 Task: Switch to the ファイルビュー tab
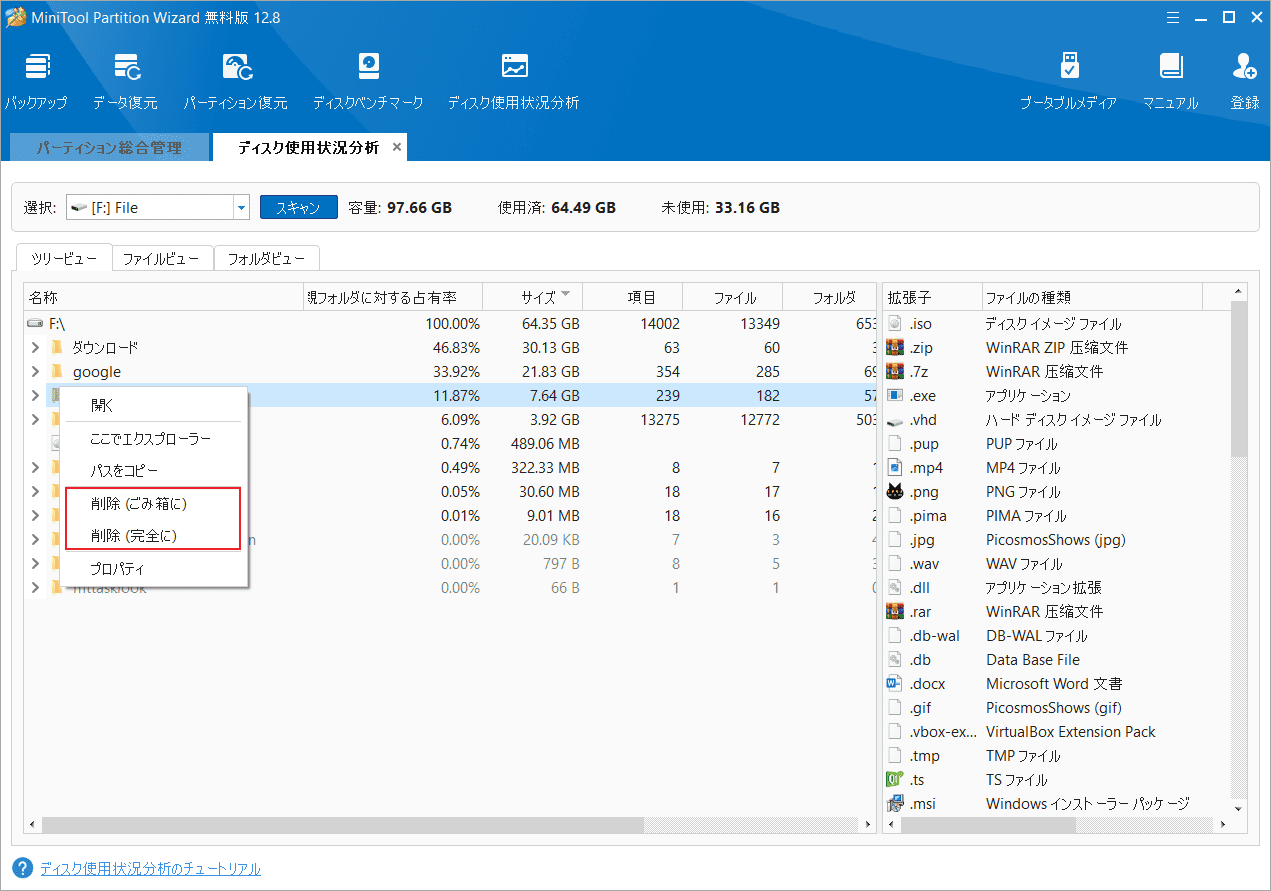162,258
